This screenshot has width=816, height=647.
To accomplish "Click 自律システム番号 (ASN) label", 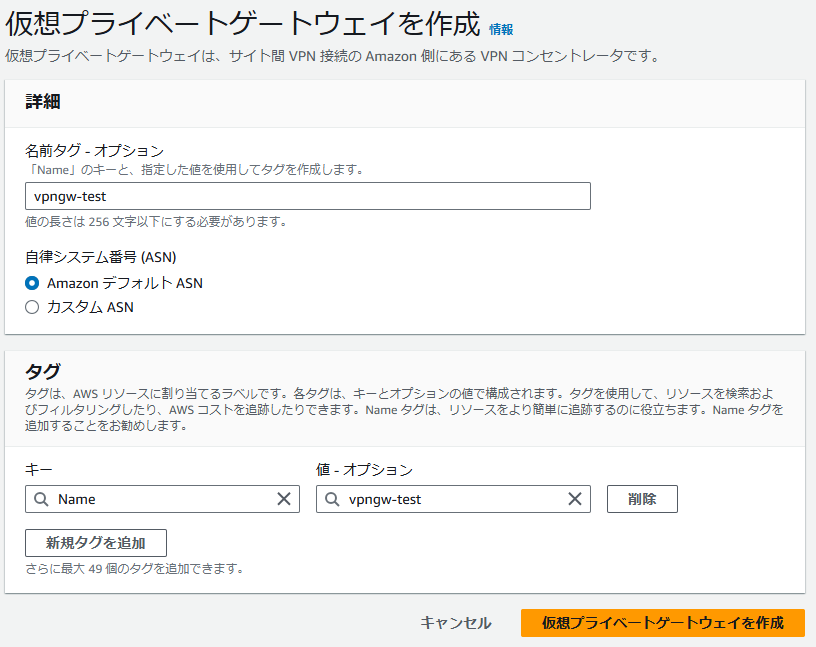I will 101,257.
